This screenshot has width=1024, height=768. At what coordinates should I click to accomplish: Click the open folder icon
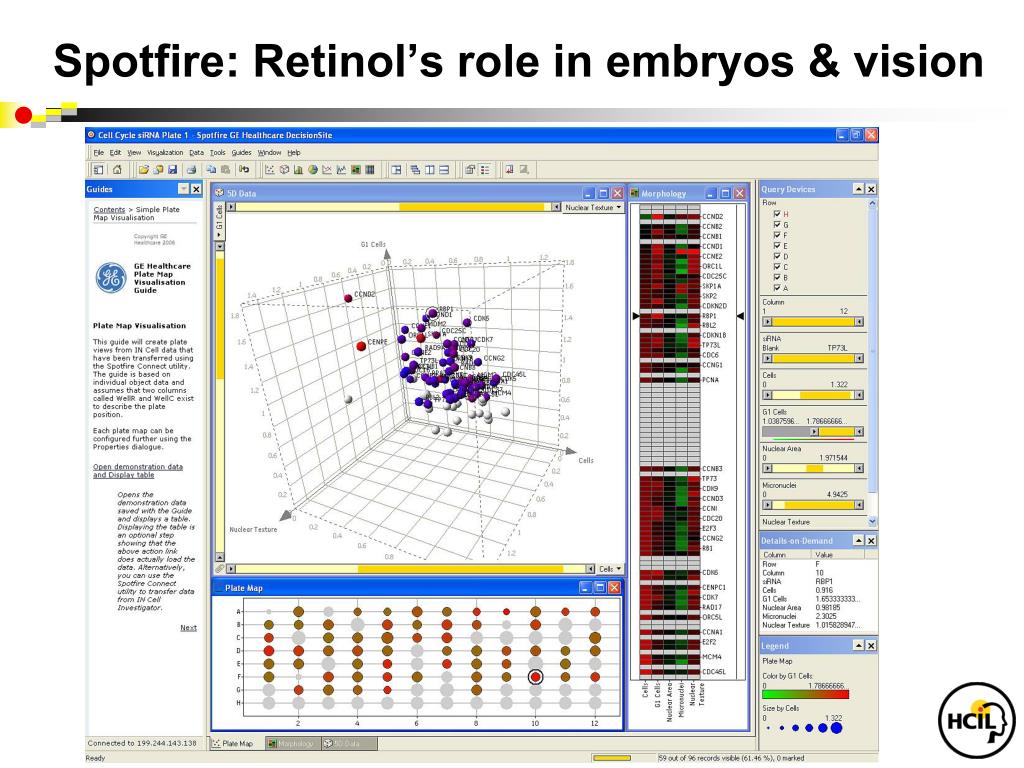143,170
